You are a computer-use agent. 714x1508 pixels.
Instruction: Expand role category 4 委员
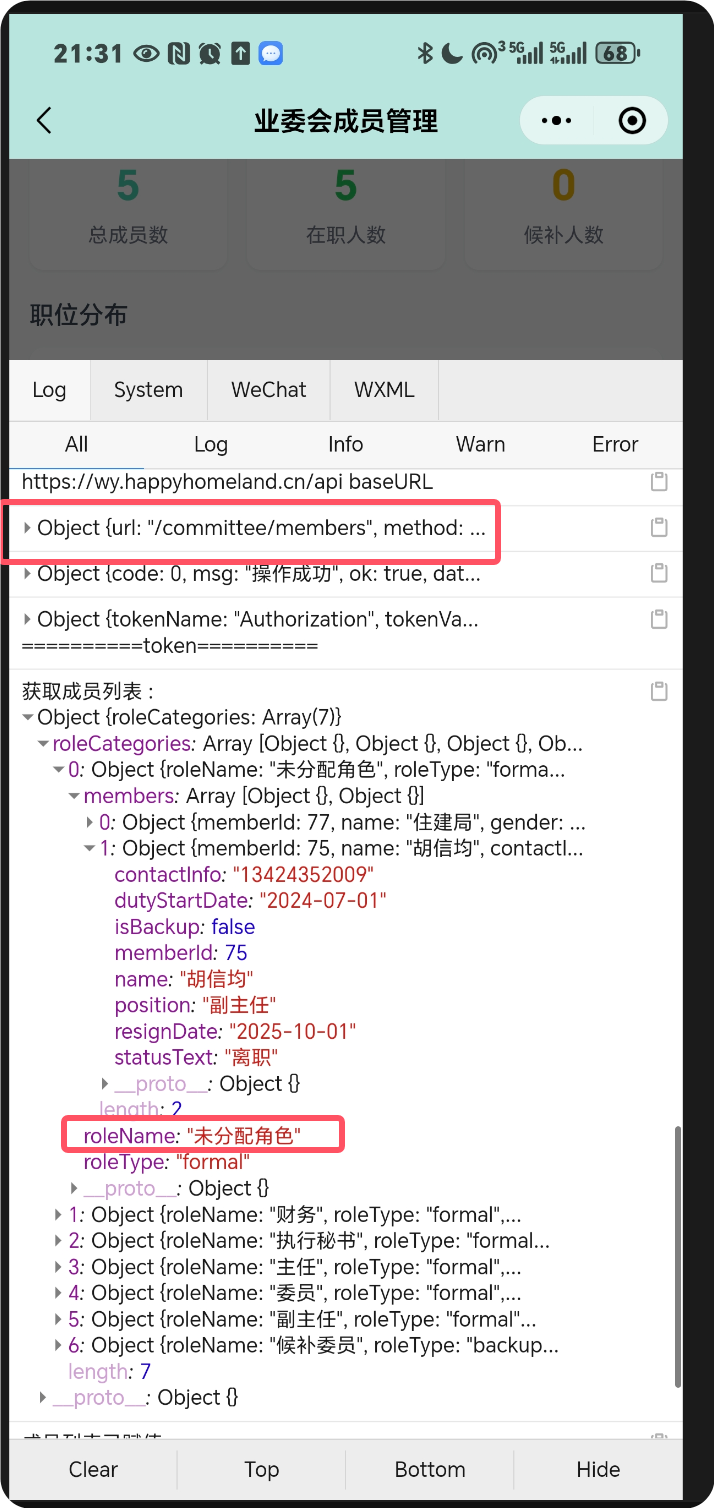(x=59, y=1293)
